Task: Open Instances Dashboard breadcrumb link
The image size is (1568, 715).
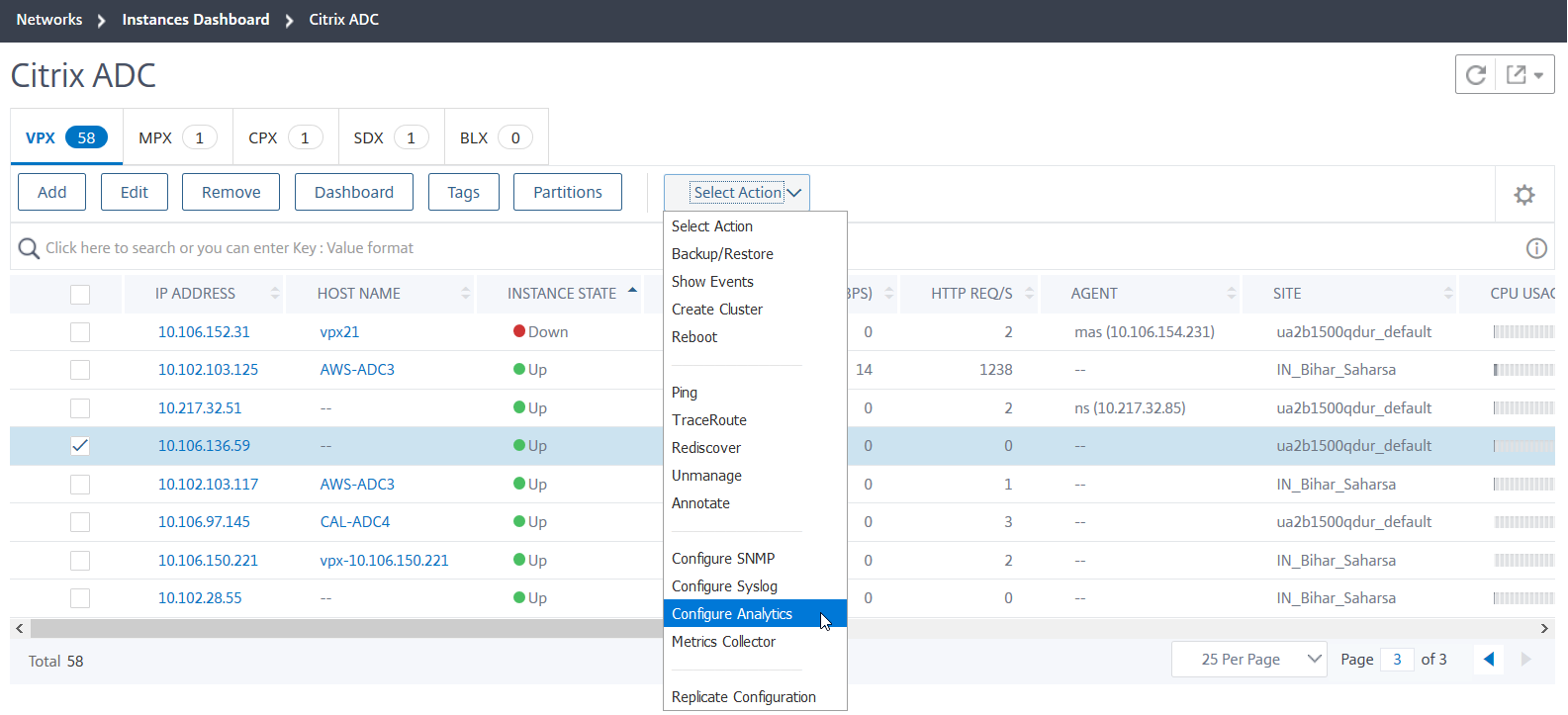Action: coord(196,20)
